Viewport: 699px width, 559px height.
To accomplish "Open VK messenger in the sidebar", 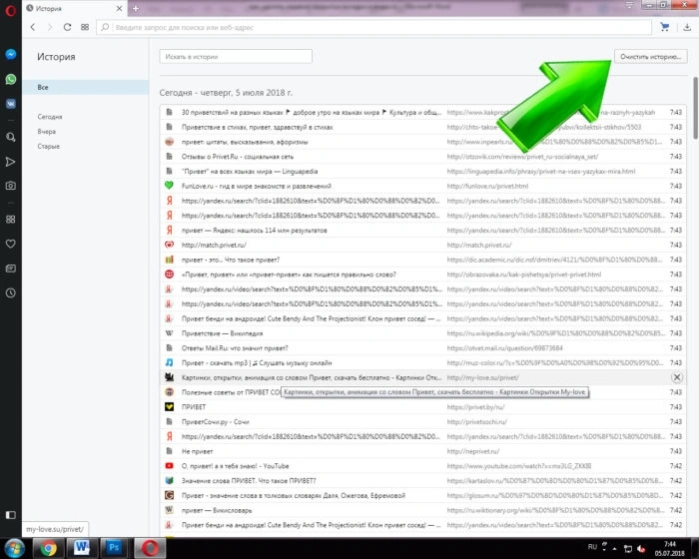I will pos(11,104).
